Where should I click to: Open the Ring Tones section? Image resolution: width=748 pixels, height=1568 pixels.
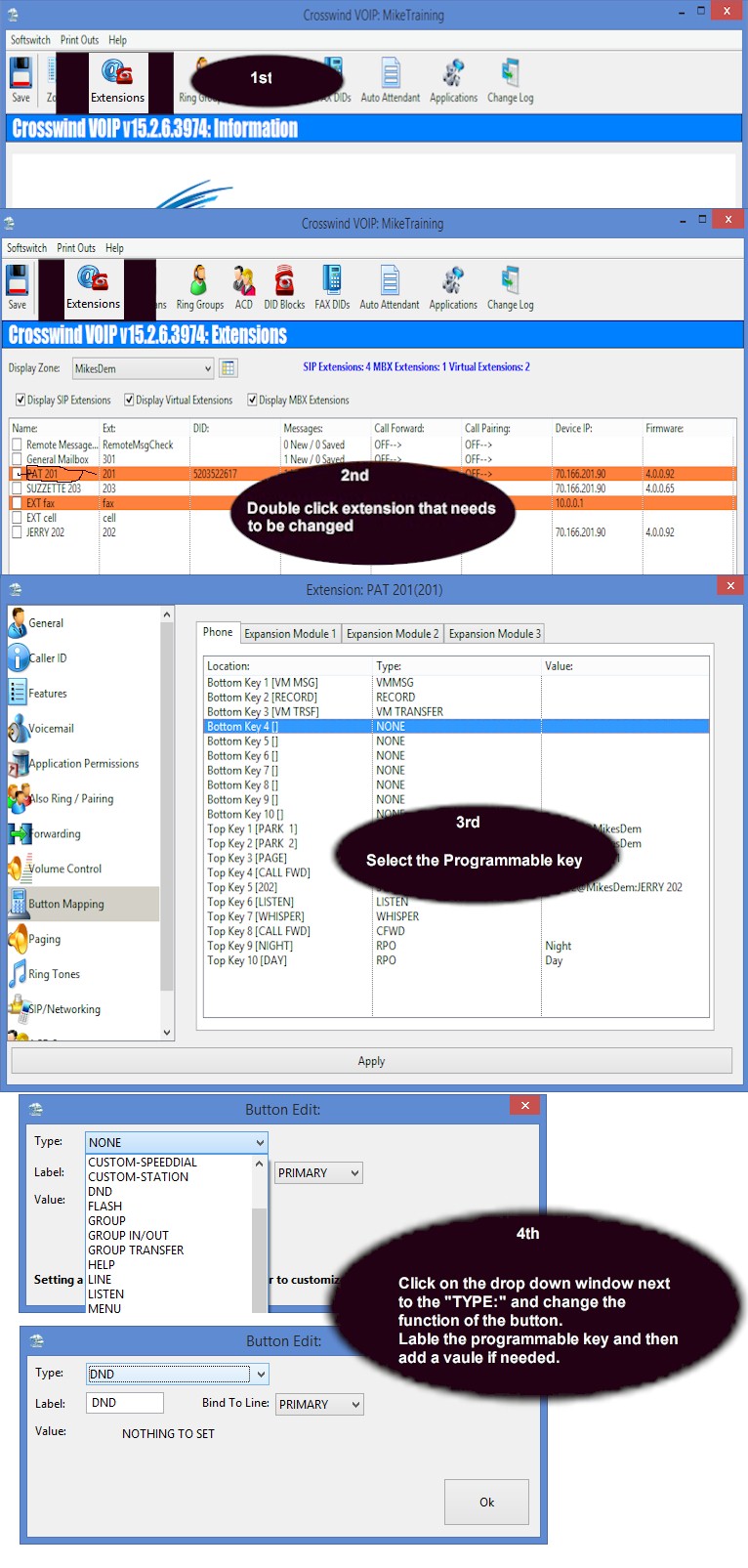tap(54, 974)
